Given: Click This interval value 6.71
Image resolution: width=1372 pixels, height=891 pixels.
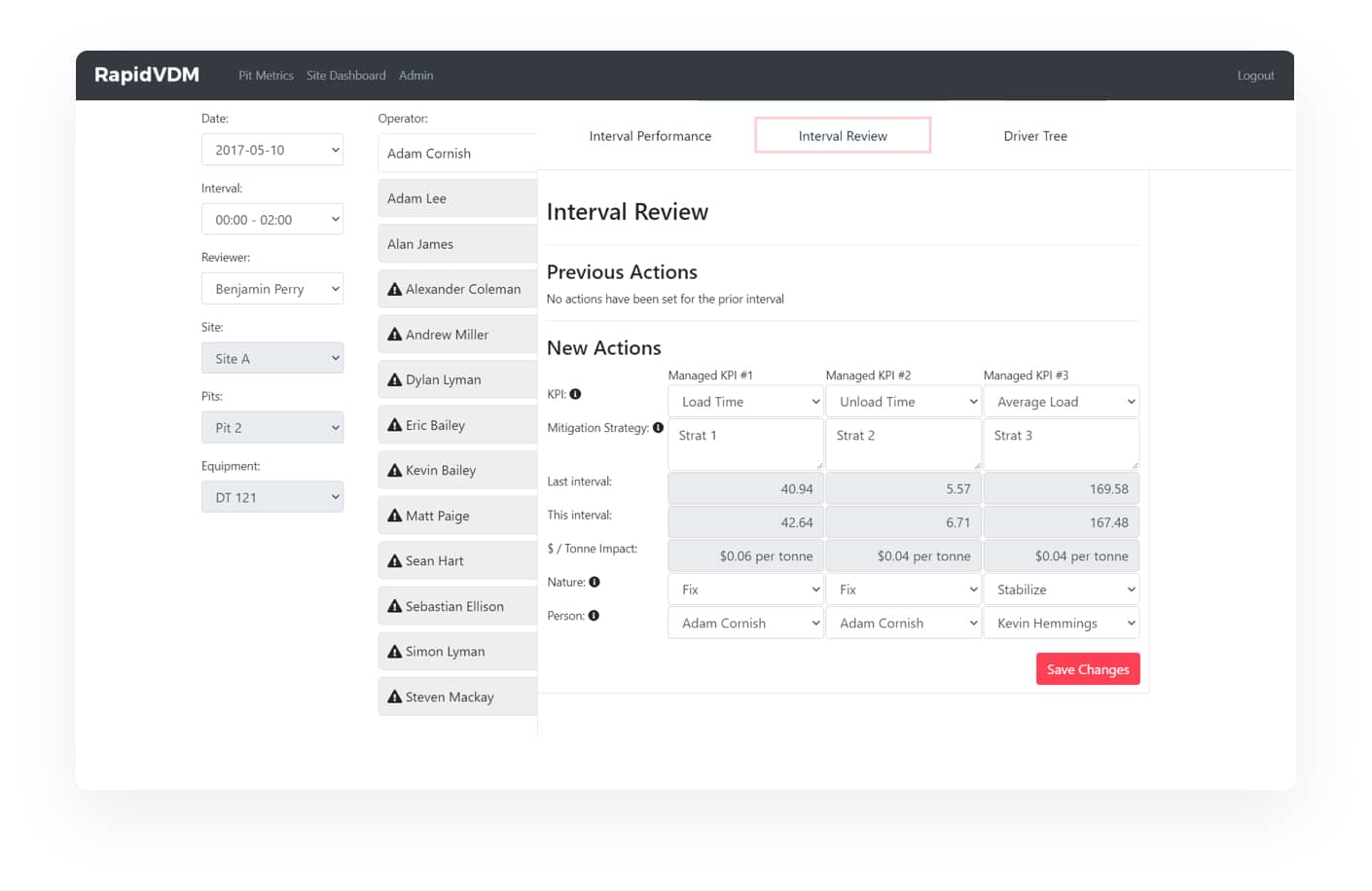Looking at the screenshot, I should click(903, 522).
